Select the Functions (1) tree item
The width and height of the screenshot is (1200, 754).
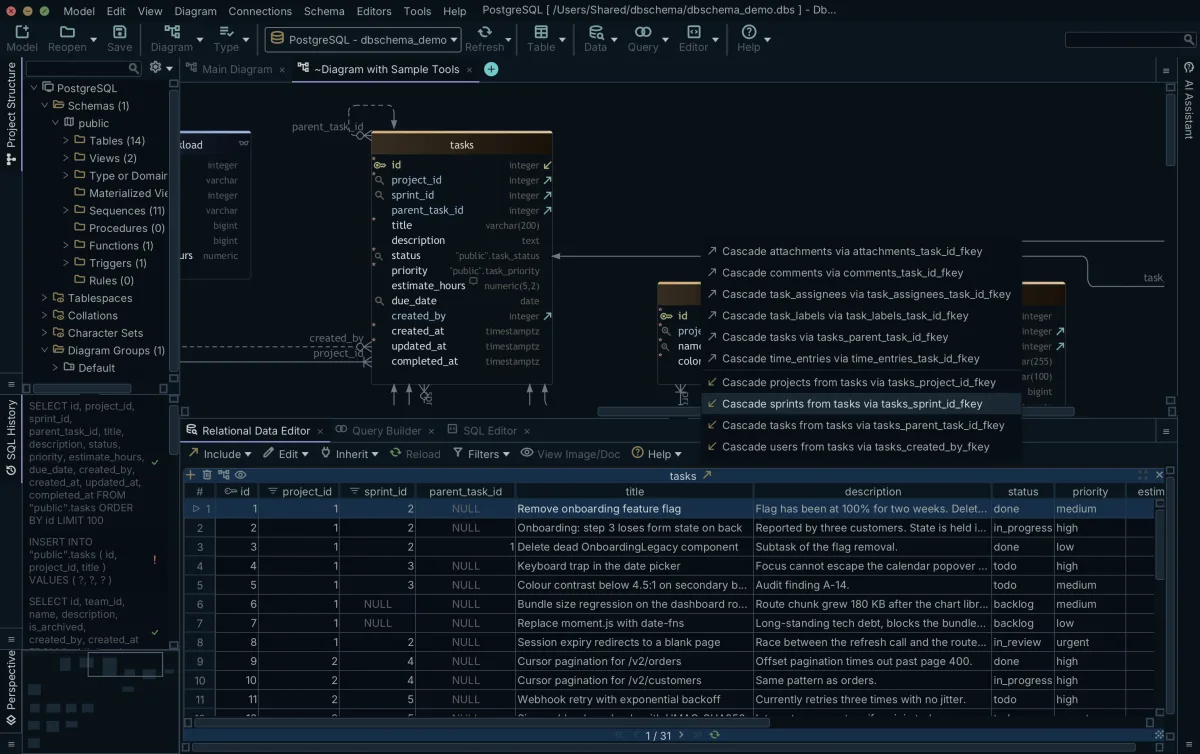[120, 246]
